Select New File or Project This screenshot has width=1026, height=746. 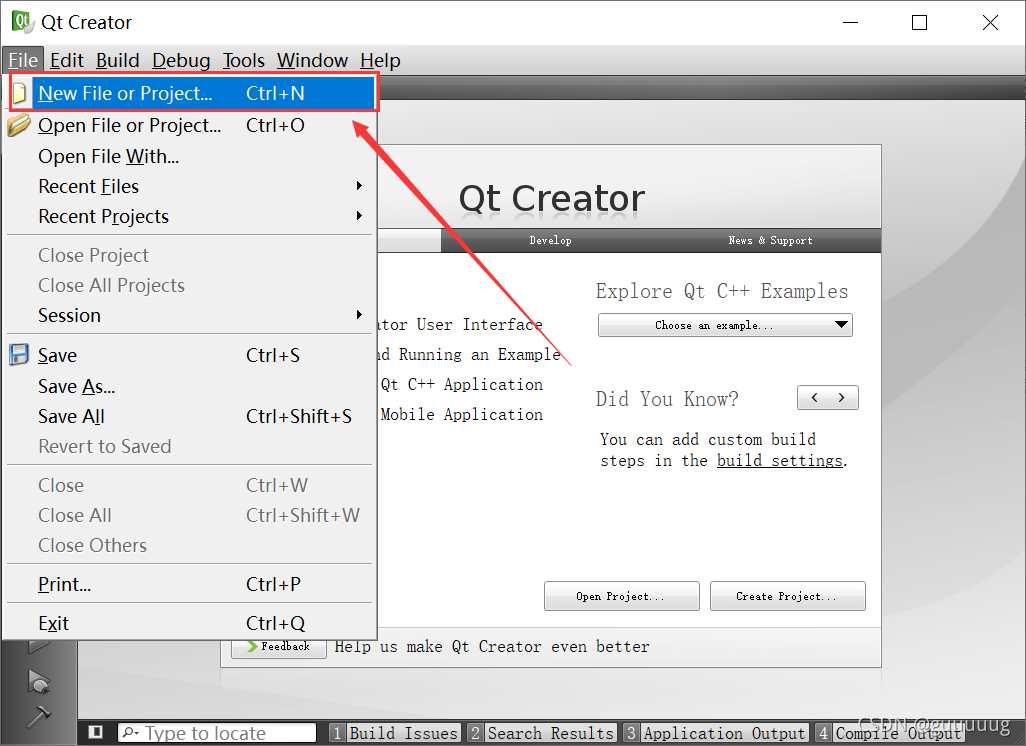tap(194, 93)
